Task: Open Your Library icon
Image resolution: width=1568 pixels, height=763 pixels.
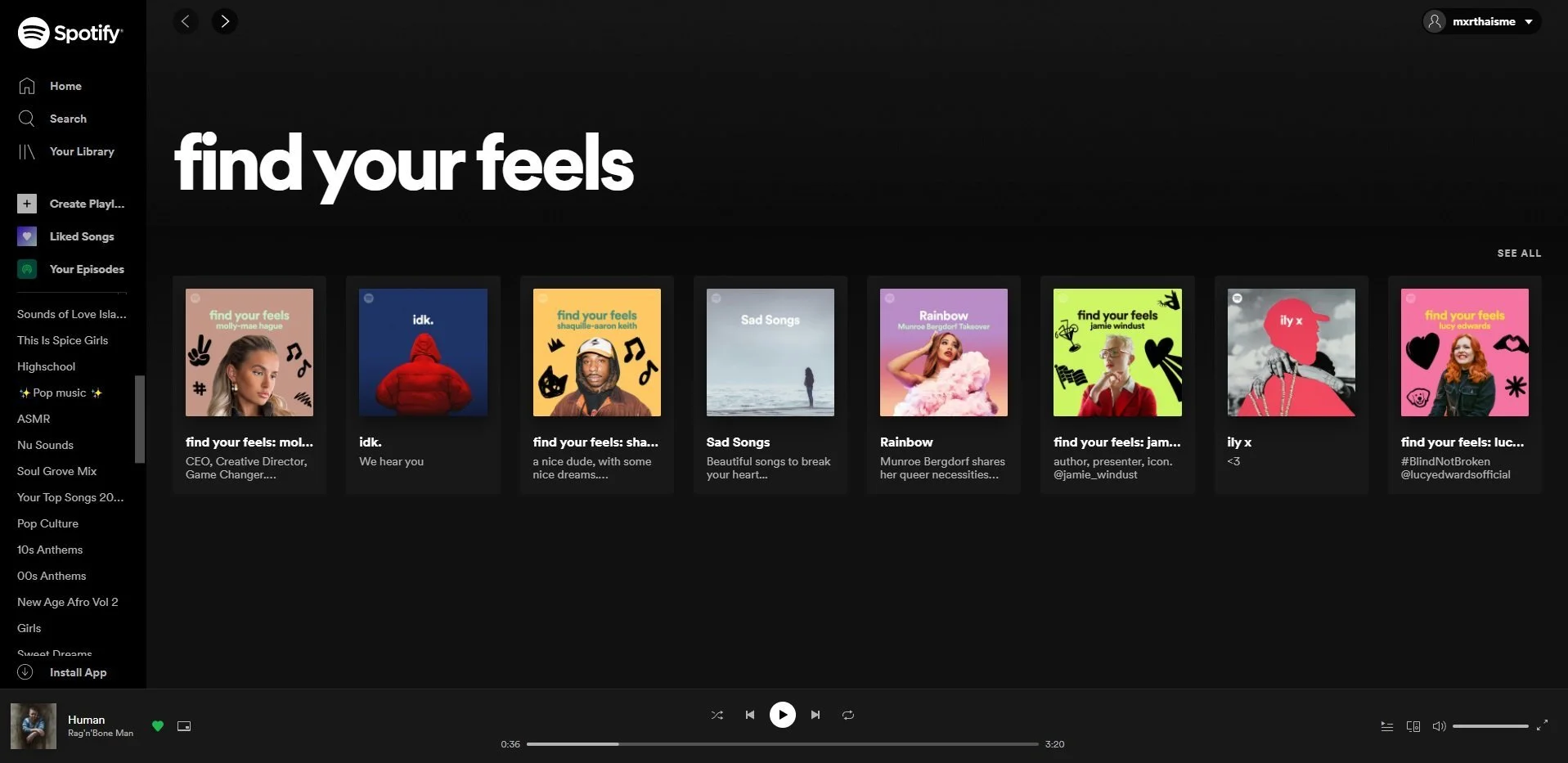Action: [27, 151]
